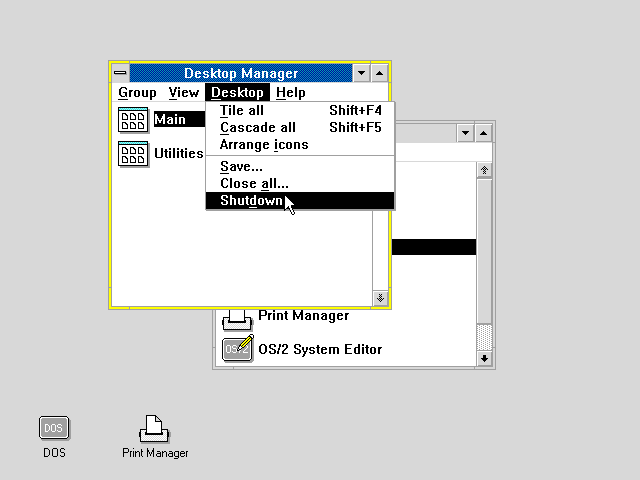The width and height of the screenshot is (640, 480).
Task: Open the Group menu
Action: (137, 93)
